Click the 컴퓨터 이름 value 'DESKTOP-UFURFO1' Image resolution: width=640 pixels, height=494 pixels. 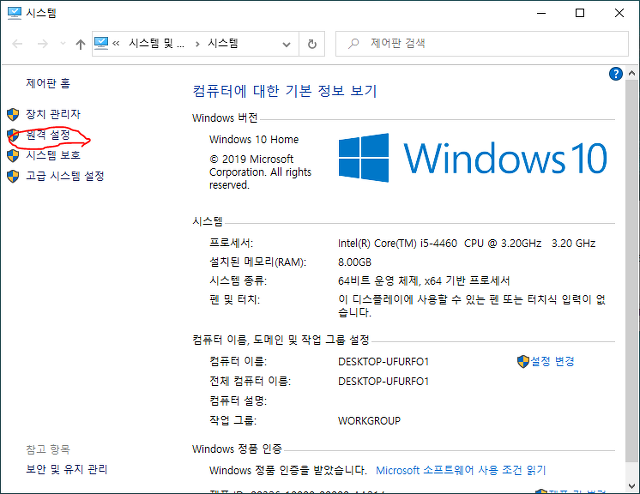pyautogui.click(x=384, y=362)
